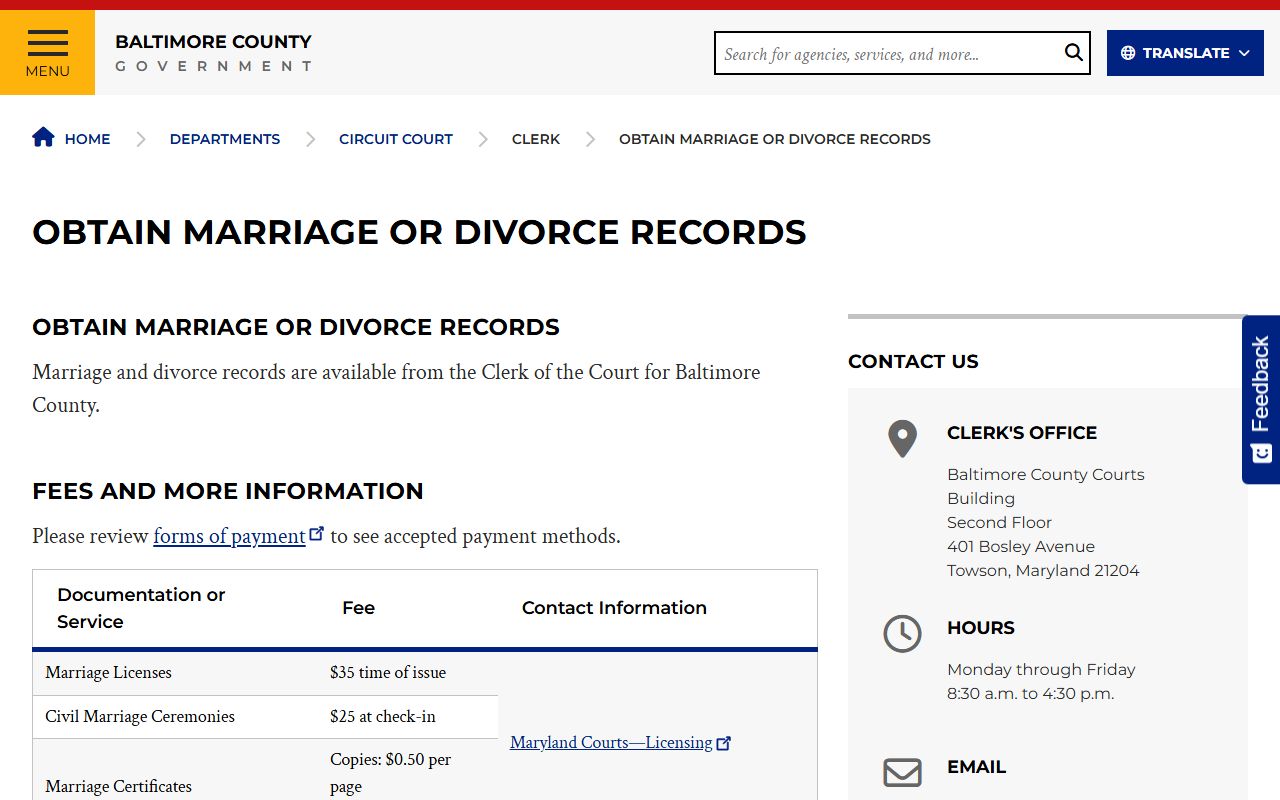Click the chevron down arrow on Translate
Image resolution: width=1280 pixels, height=800 pixels.
click(x=1244, y=53)
